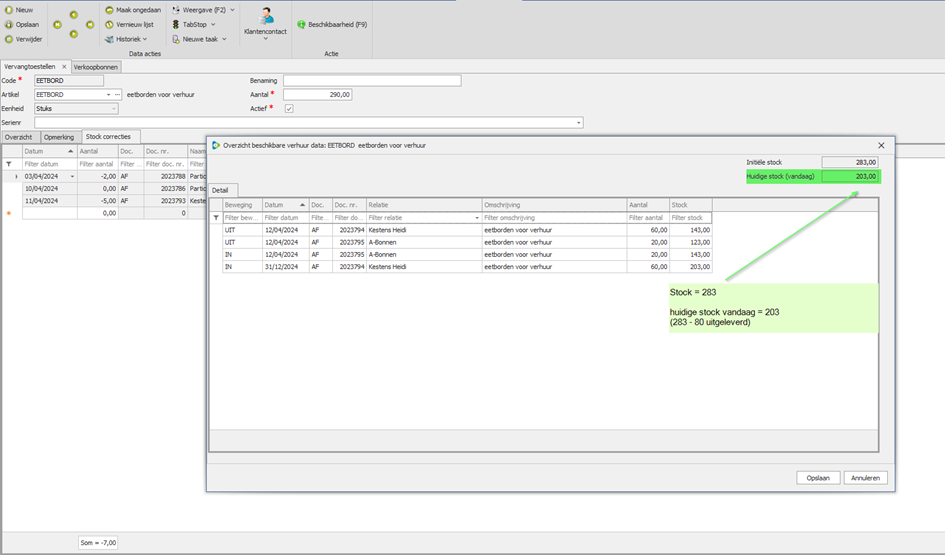Click the Verwijder icon
Viewport: 945px width, 555px height.
tap(8, 39)
